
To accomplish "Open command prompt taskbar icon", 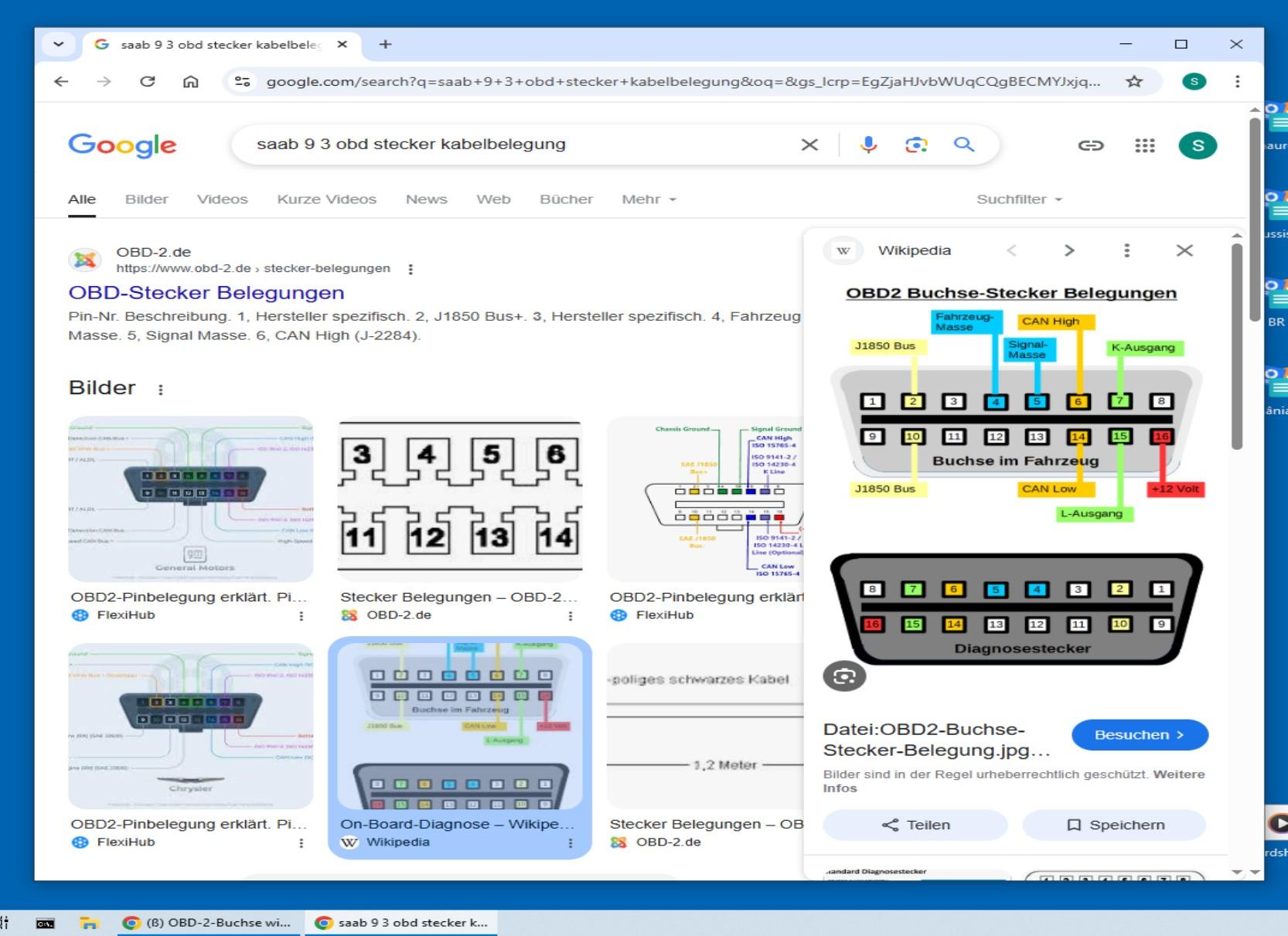I will tap(46, 923).
